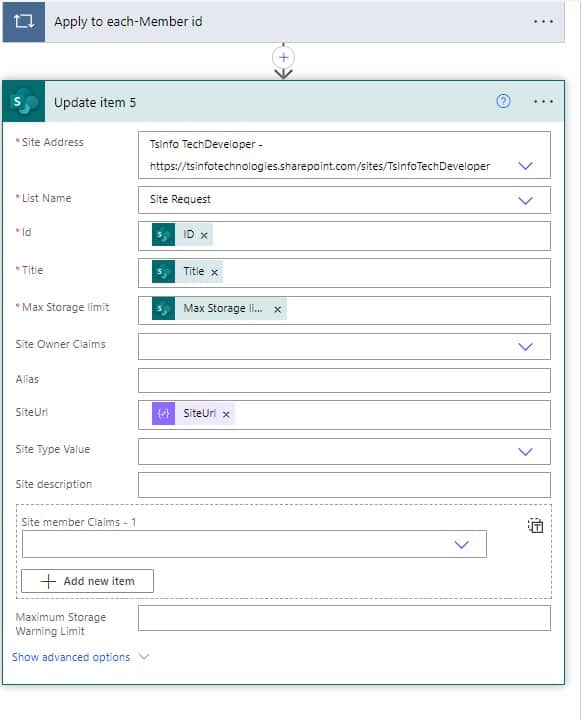The height and width of the screenshot is (720, 582).
Task: Remove the Max Storage limit token
Action: pyautogui.click(x=277, y=309)
